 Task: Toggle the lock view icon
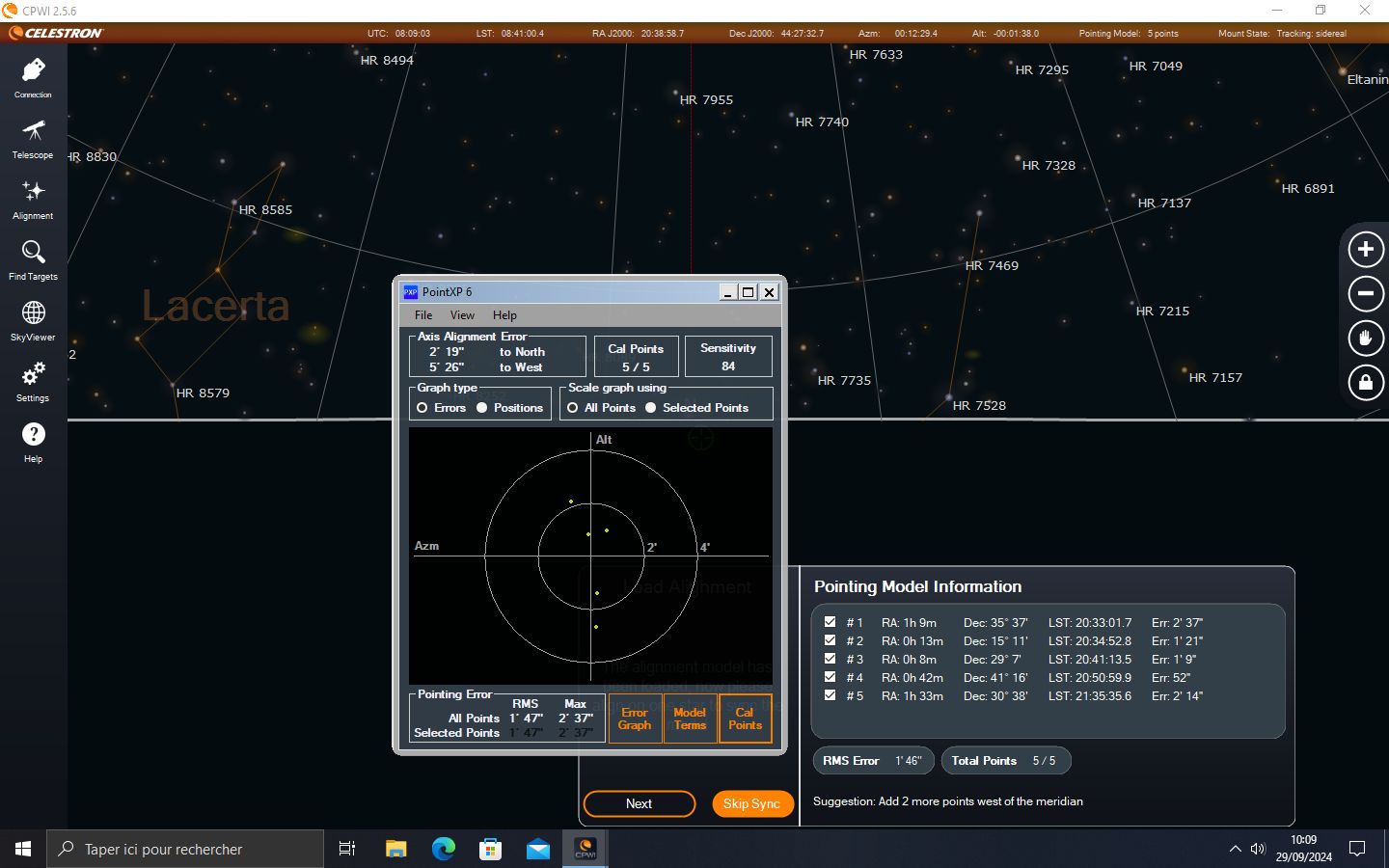tap(1365, 383)
